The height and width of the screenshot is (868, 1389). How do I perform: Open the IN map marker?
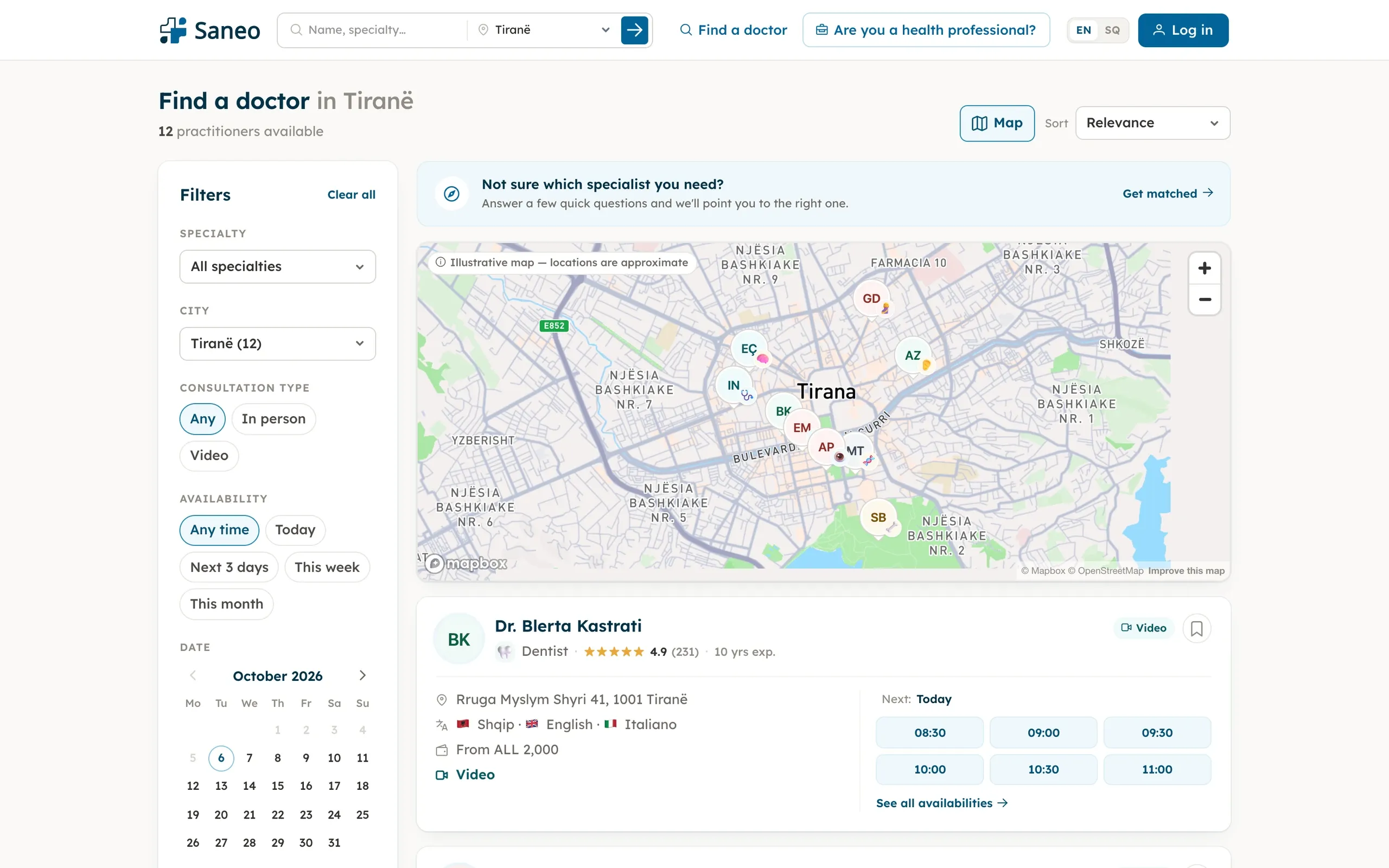(734, 385)
